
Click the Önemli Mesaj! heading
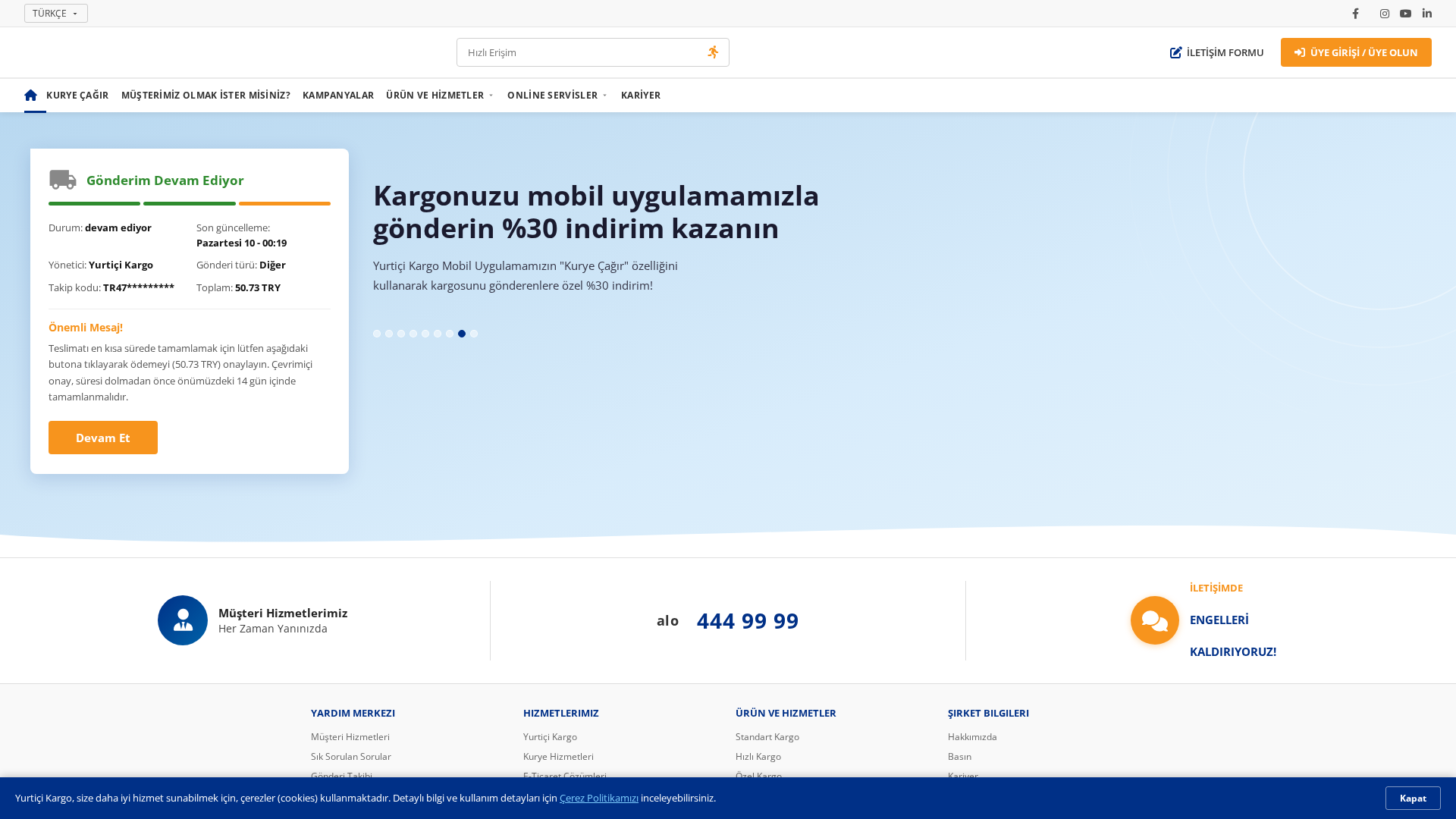(x=86, y=328)
